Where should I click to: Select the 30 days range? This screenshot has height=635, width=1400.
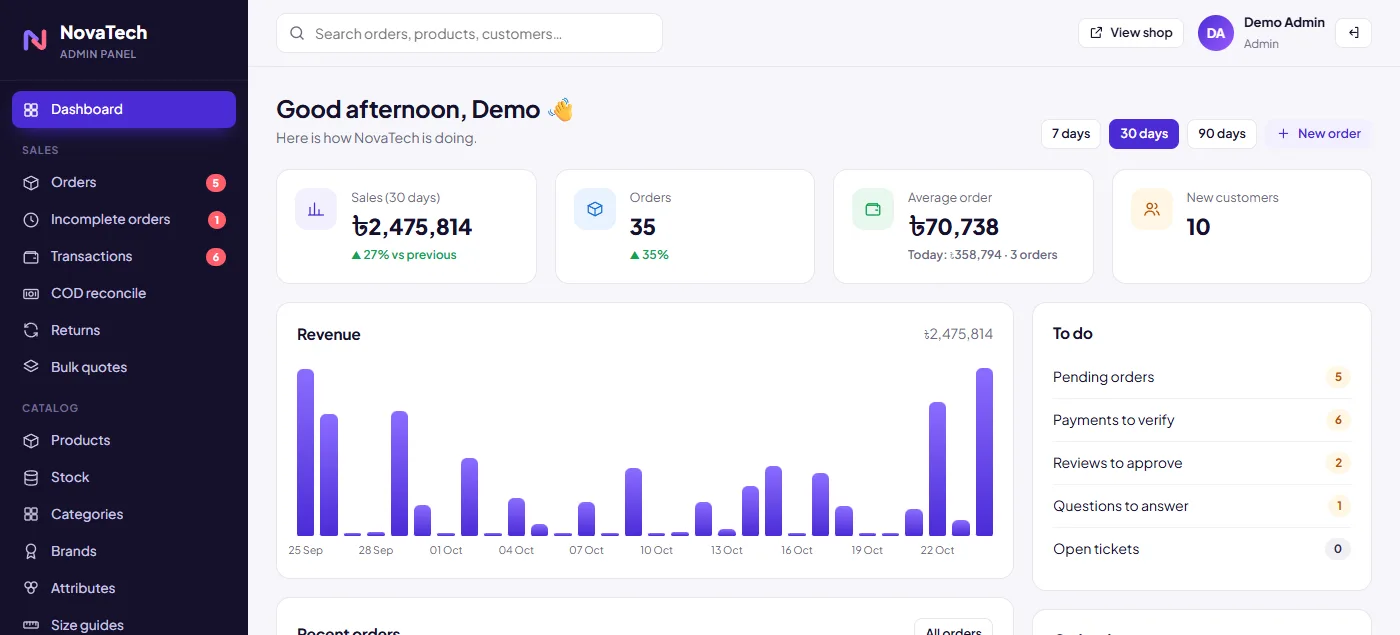click(x=1144, y=134)
